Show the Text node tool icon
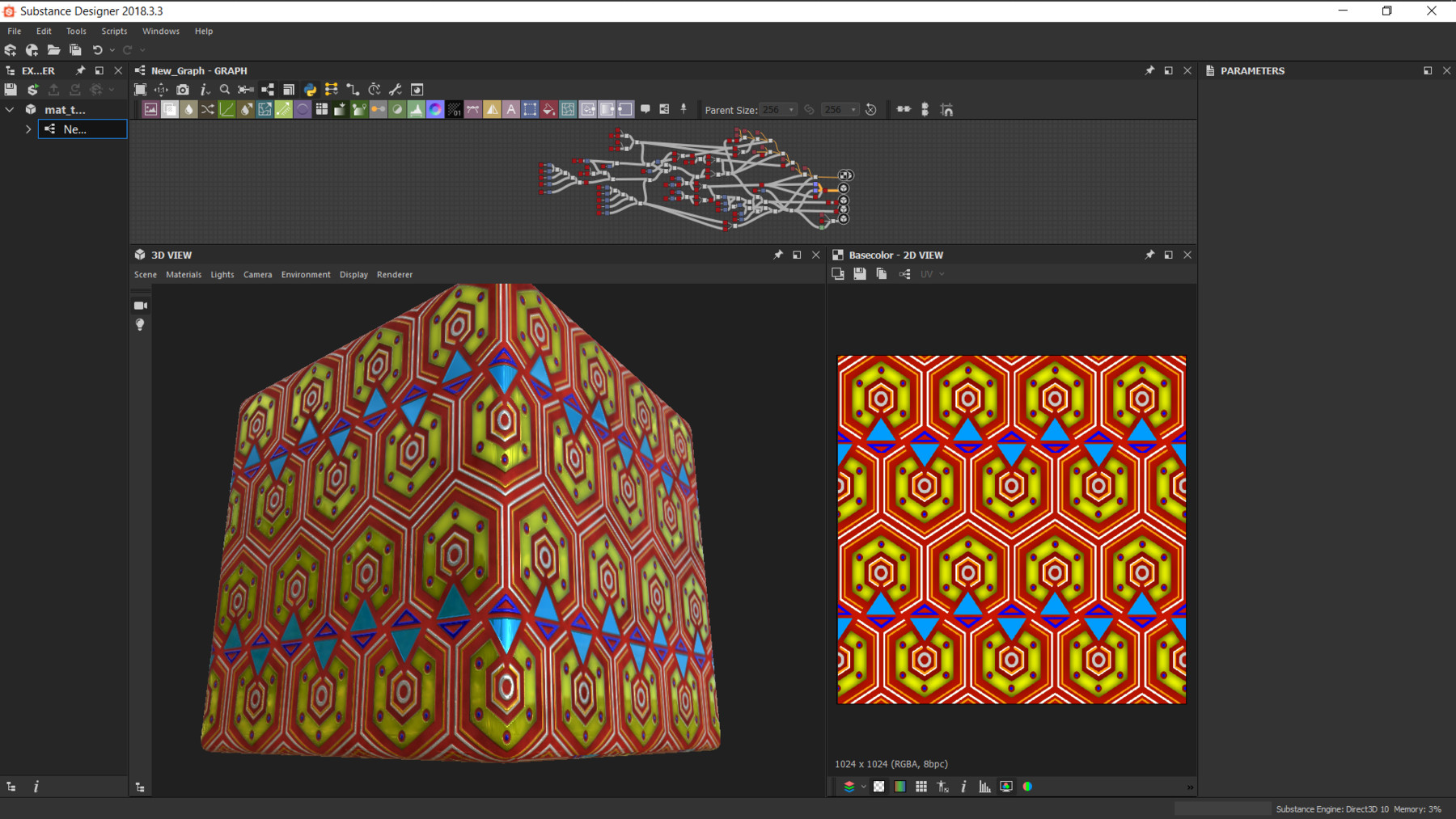 [x=511, y=109]
